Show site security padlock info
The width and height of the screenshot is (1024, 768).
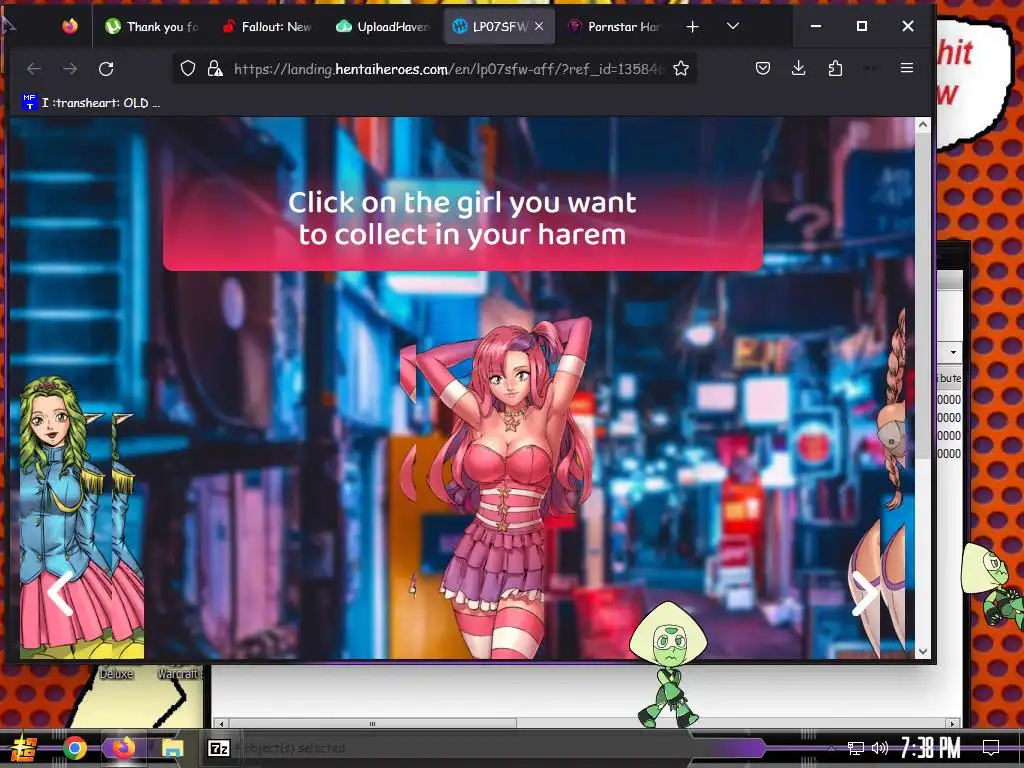click(214, 69)
